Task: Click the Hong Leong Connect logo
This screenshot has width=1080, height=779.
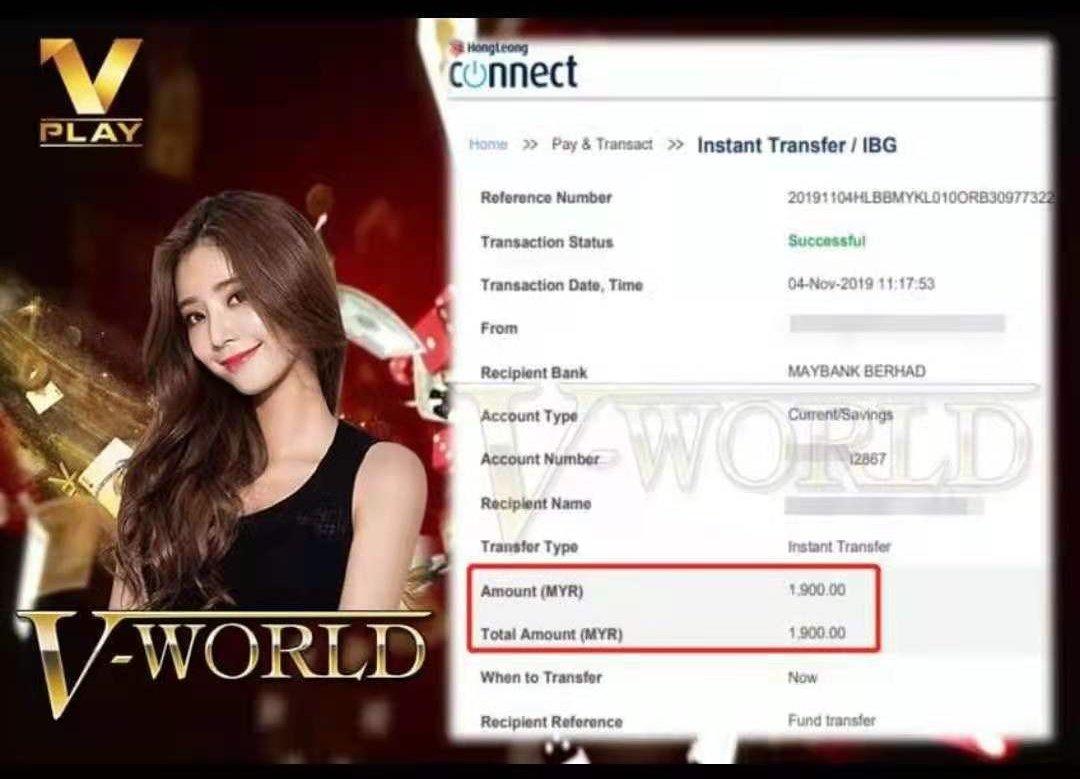Action: tap(513, 68)
